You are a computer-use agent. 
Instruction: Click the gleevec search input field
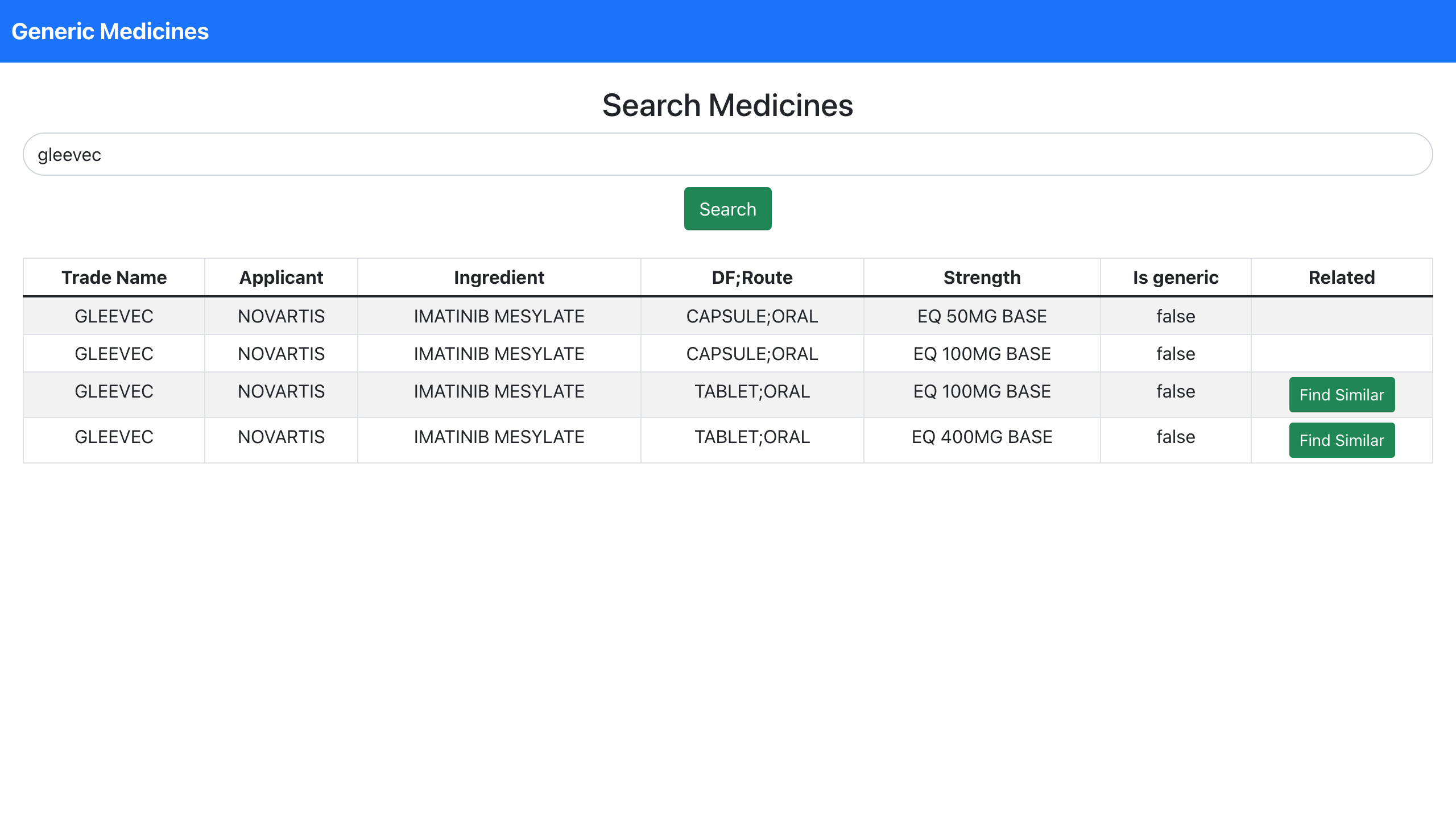point(727,154)
